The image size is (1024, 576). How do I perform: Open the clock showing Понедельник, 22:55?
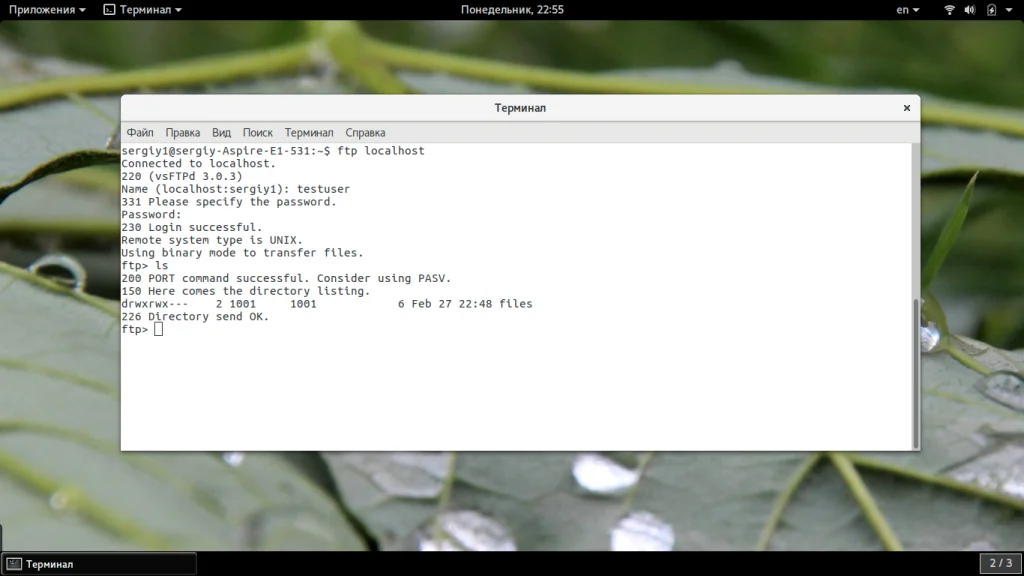pos(512,10)
